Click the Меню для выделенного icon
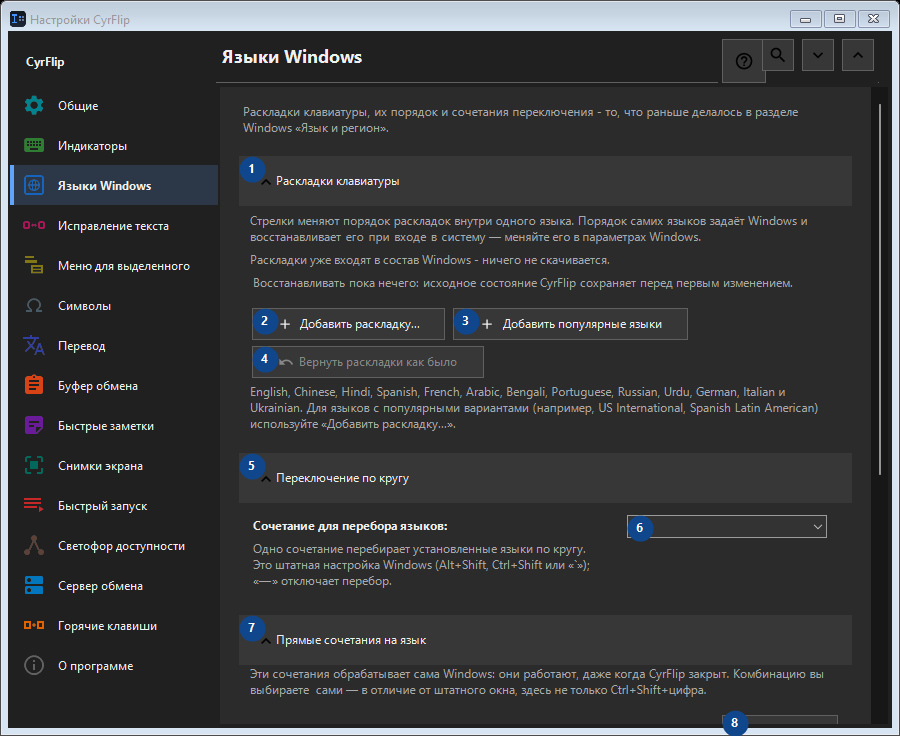The image size is (900, 736). 34,265
